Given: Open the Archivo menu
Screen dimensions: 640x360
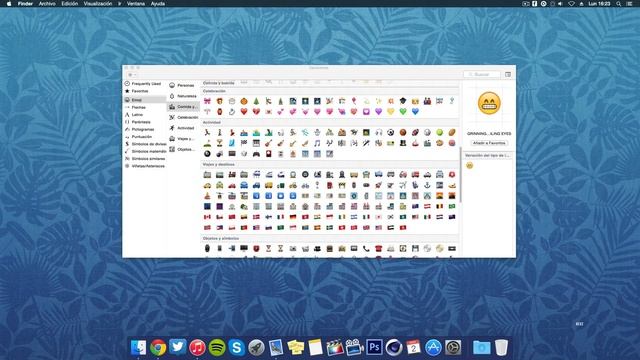Looking at the screenshot, I should point(47,4).
